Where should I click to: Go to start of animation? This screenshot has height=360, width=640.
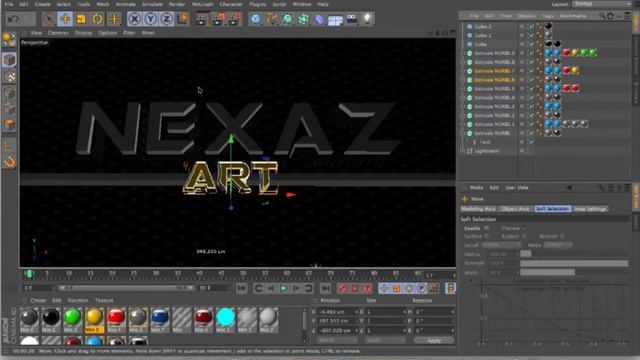242,289
